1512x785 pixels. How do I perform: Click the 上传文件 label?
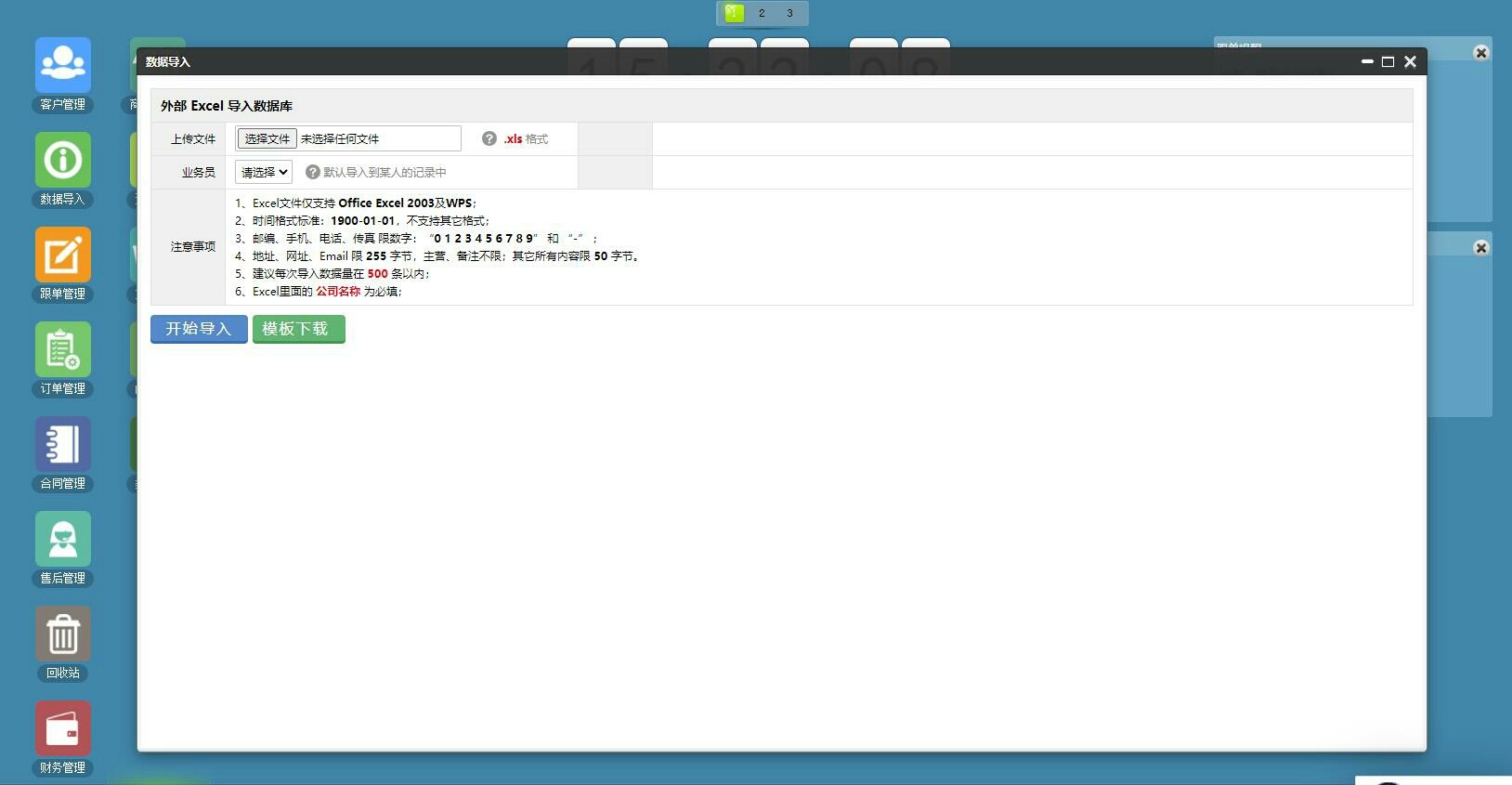(x=193, y=139)
